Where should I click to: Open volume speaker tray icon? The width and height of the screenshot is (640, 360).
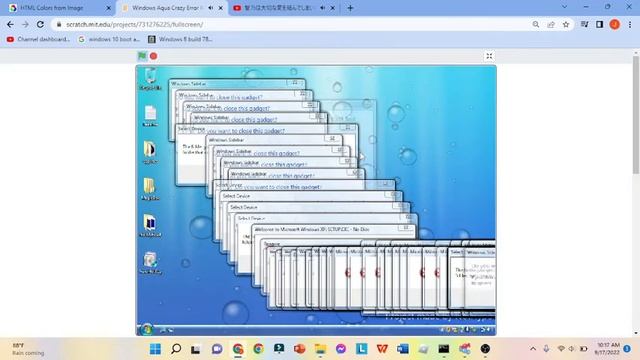571,349
